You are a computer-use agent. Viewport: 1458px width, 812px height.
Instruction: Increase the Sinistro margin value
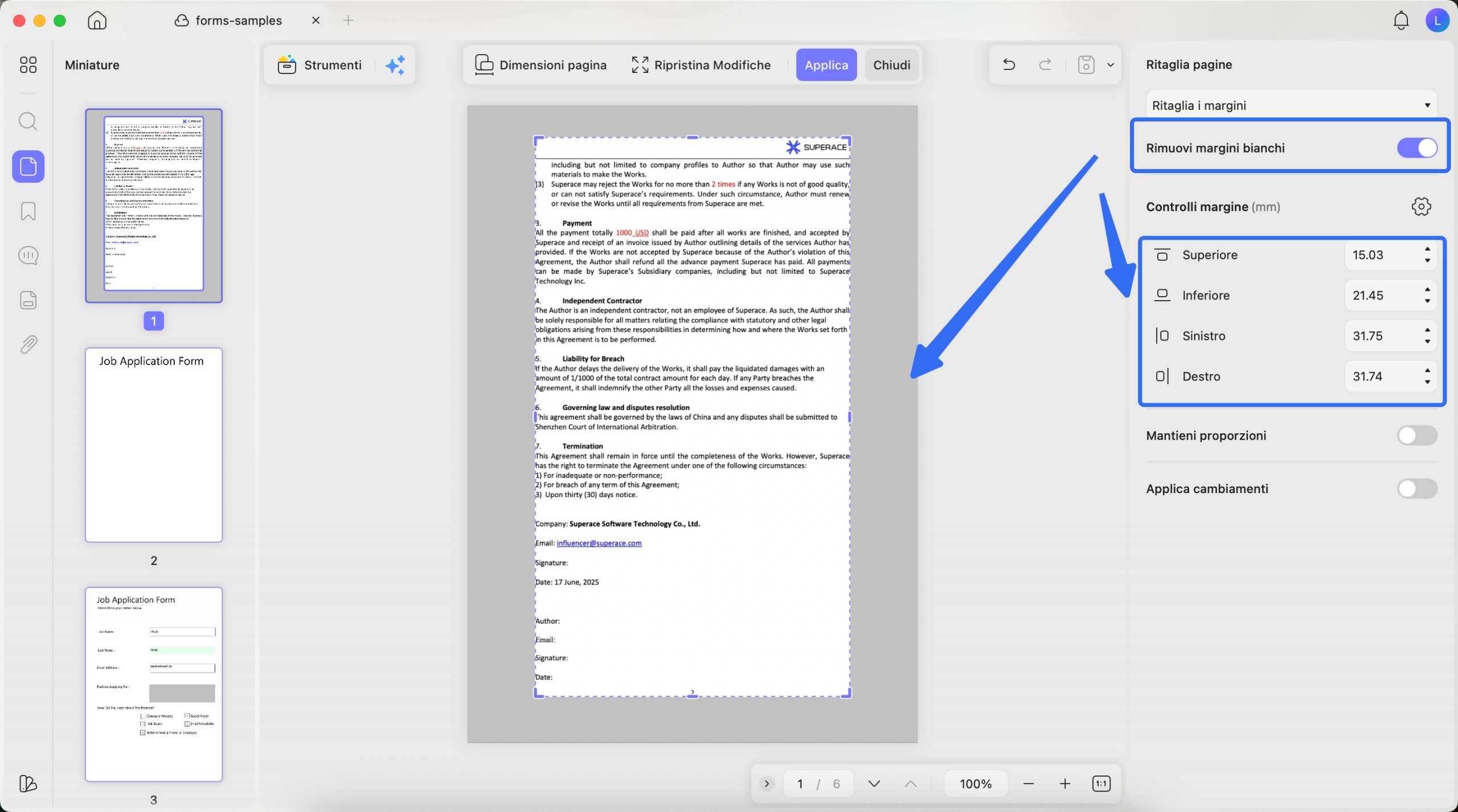pyautogui.click(x=1427, y=330)
